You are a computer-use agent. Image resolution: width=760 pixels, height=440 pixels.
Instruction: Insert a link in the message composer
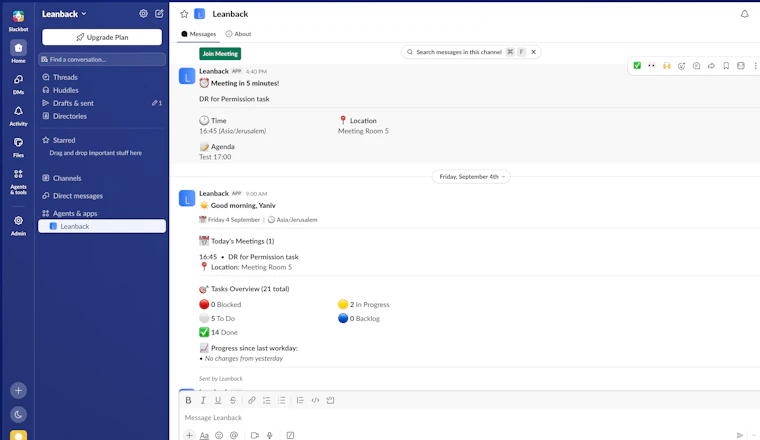252,400
